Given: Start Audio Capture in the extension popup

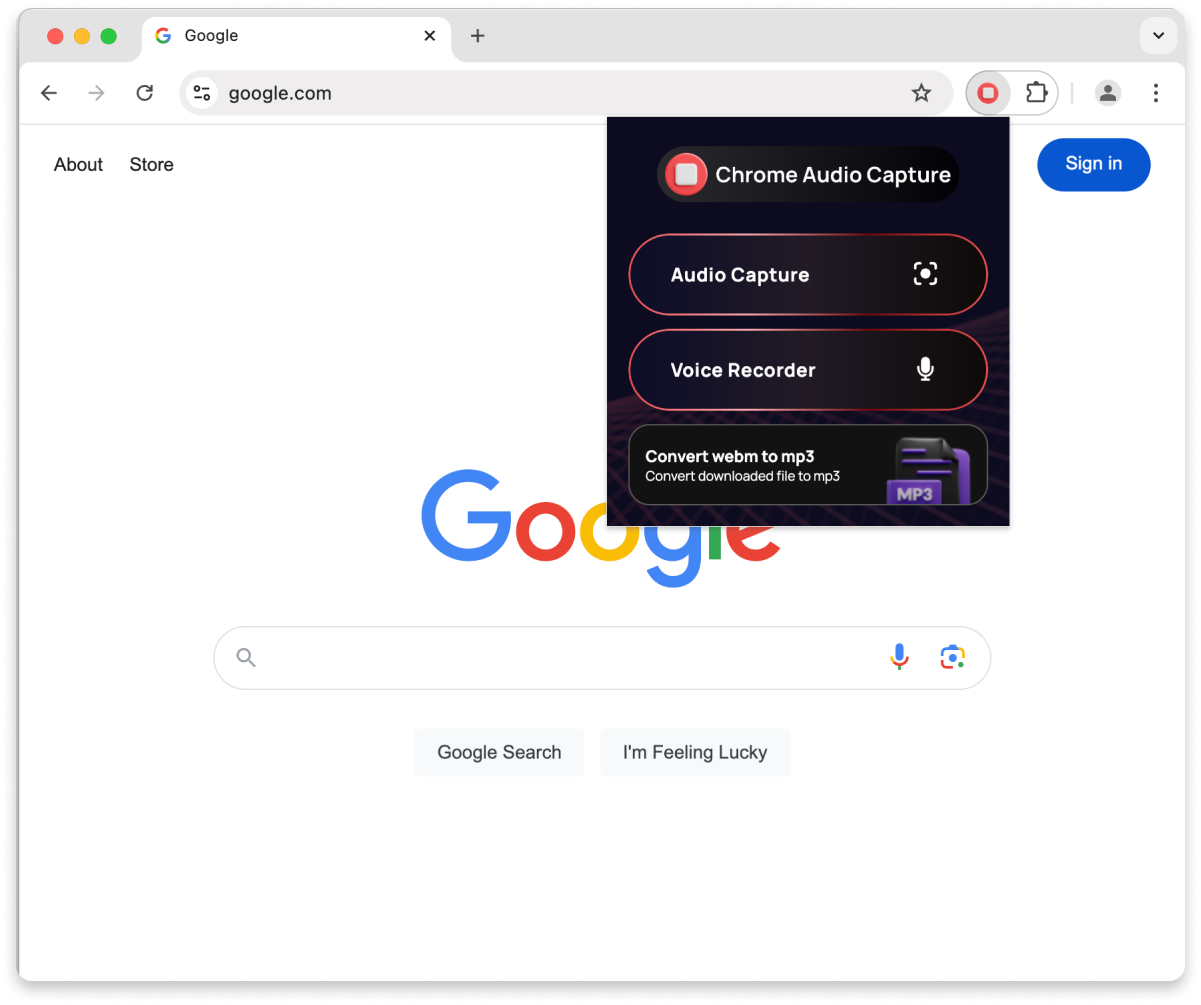Looking at the screenshot, I should 808,274.
